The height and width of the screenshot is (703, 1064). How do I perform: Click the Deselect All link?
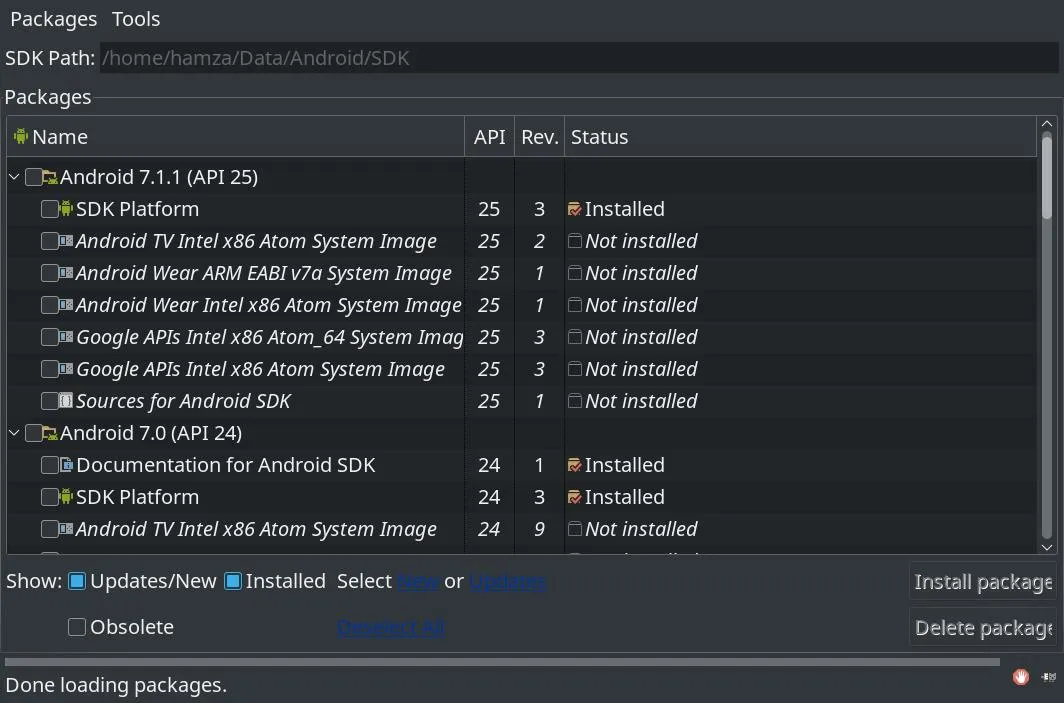pos(391,627)
